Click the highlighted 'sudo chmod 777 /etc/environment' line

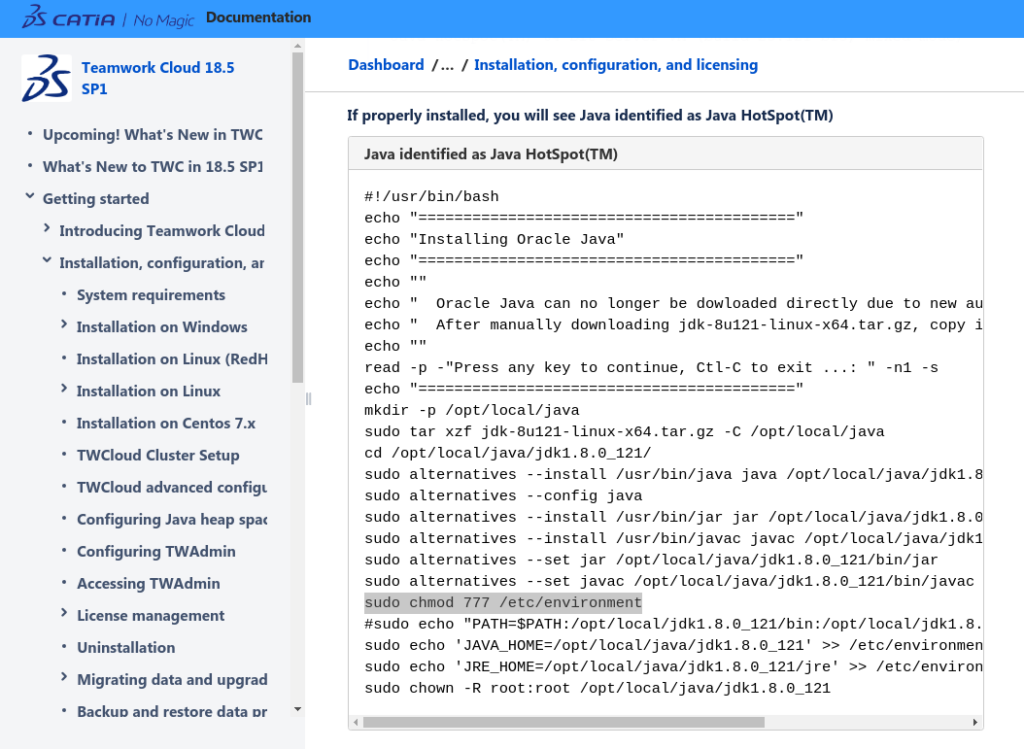[x=503, y=602]
